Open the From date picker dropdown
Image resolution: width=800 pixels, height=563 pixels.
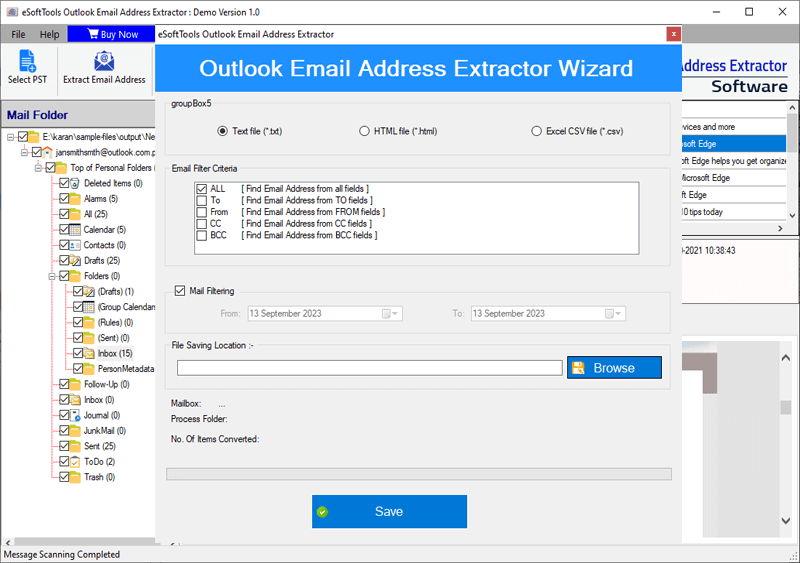pyautogui.click(x=392, y=313)
